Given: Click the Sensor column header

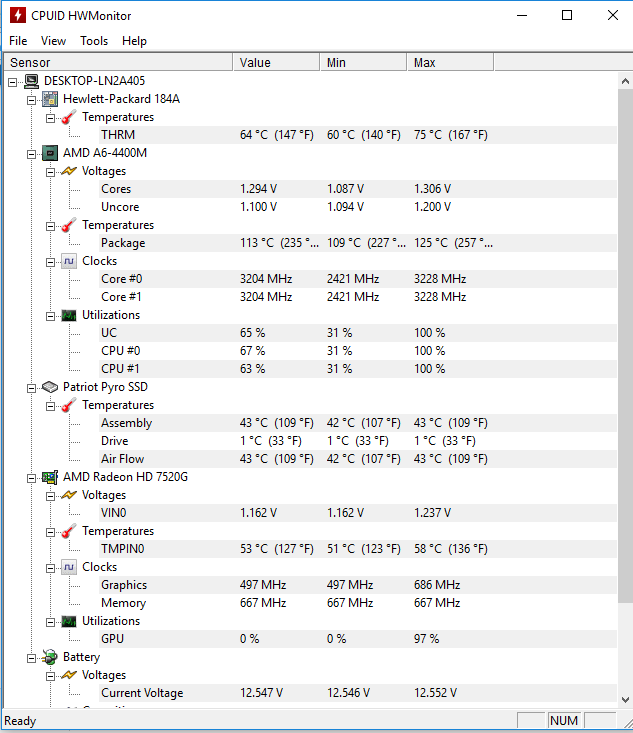Looking at the screenshot, I should pyautogui.click(x=118, y=62).
